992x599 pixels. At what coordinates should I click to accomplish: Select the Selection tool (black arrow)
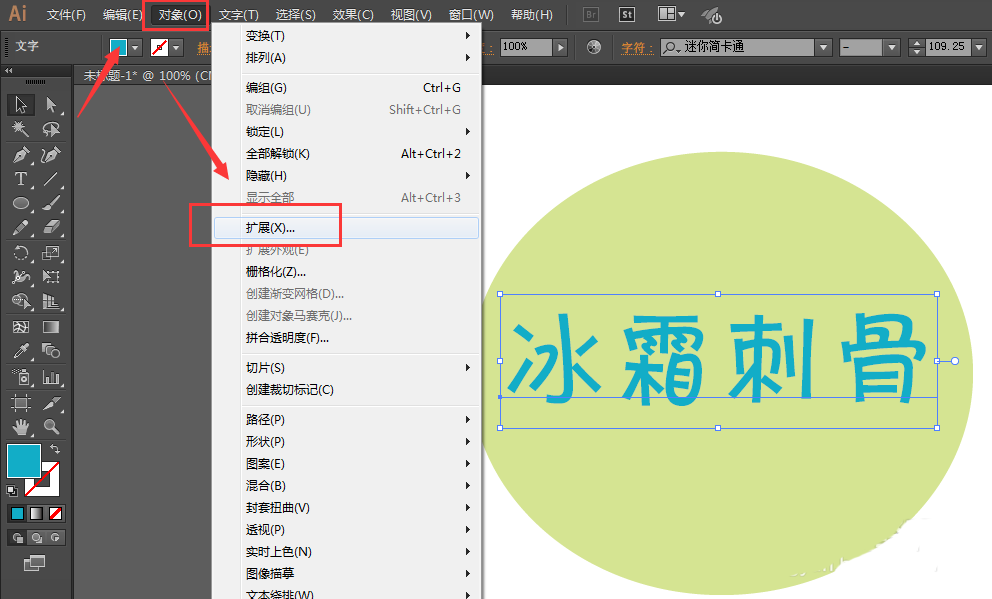[x=21, y=104]
